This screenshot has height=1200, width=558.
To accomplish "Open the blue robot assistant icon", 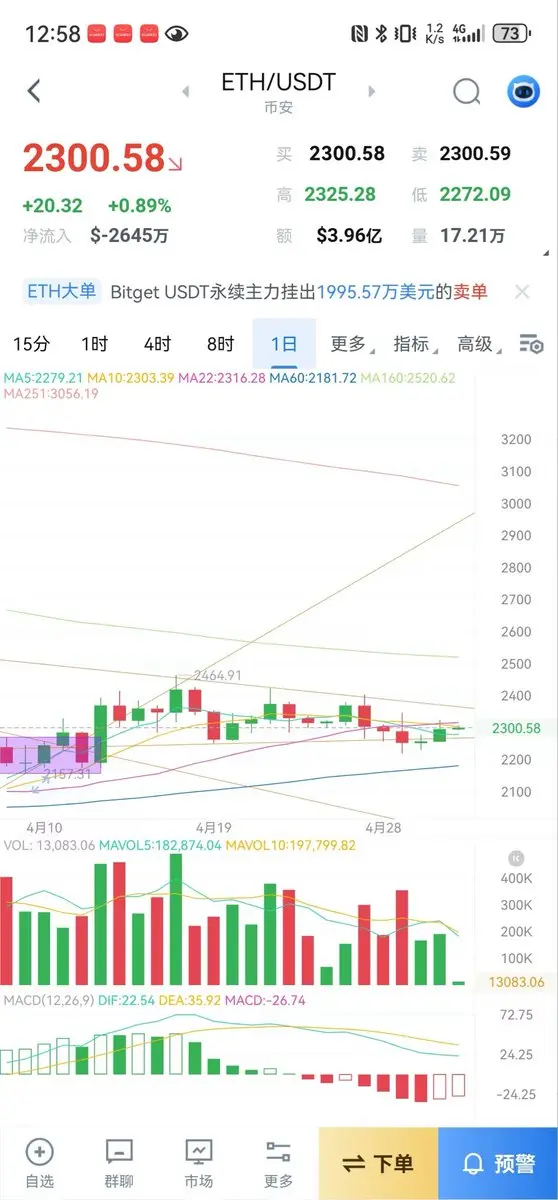I will (x=521, y=92).
